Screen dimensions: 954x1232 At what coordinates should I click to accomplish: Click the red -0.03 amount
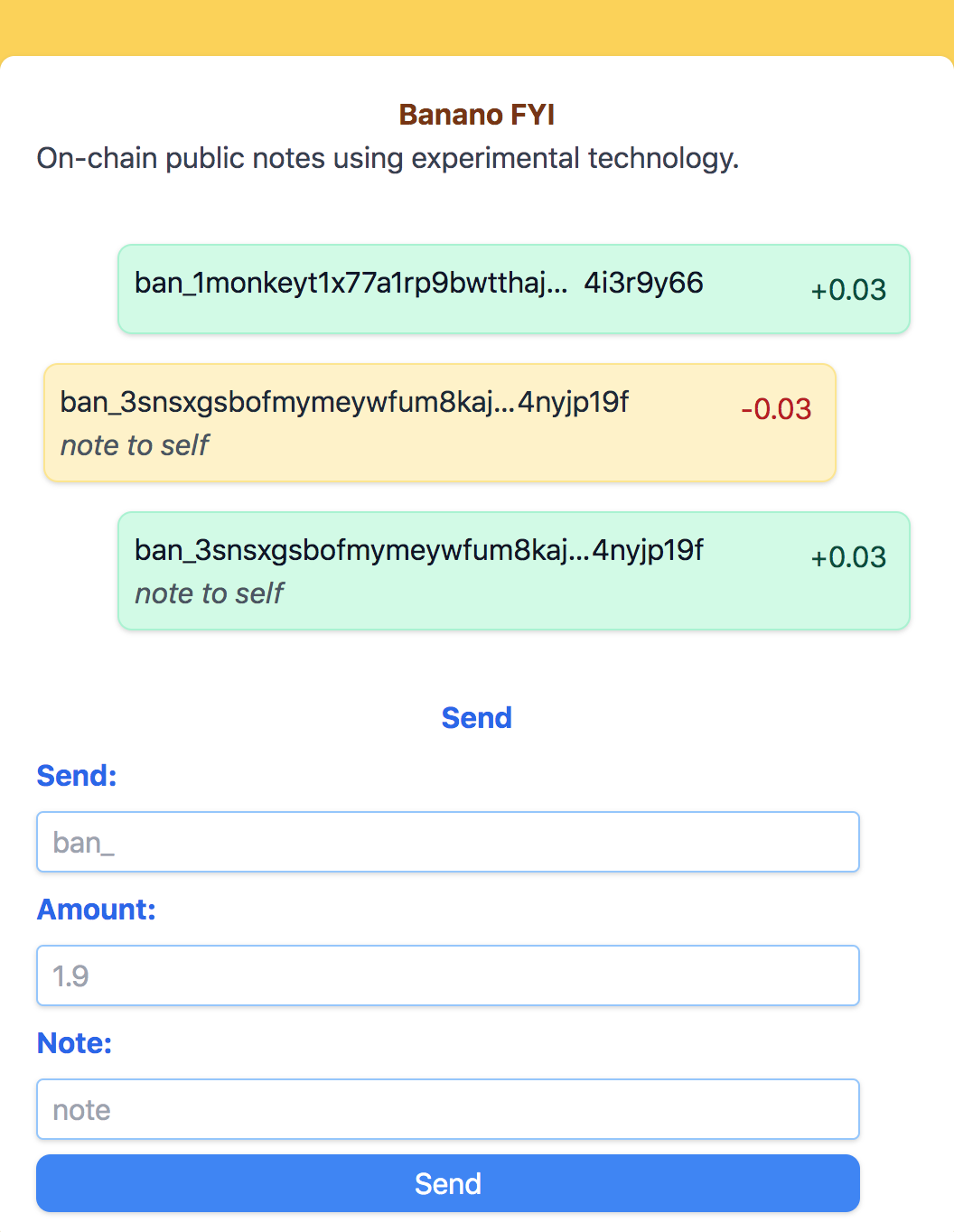pyautogui.click(x=776, y=409)
